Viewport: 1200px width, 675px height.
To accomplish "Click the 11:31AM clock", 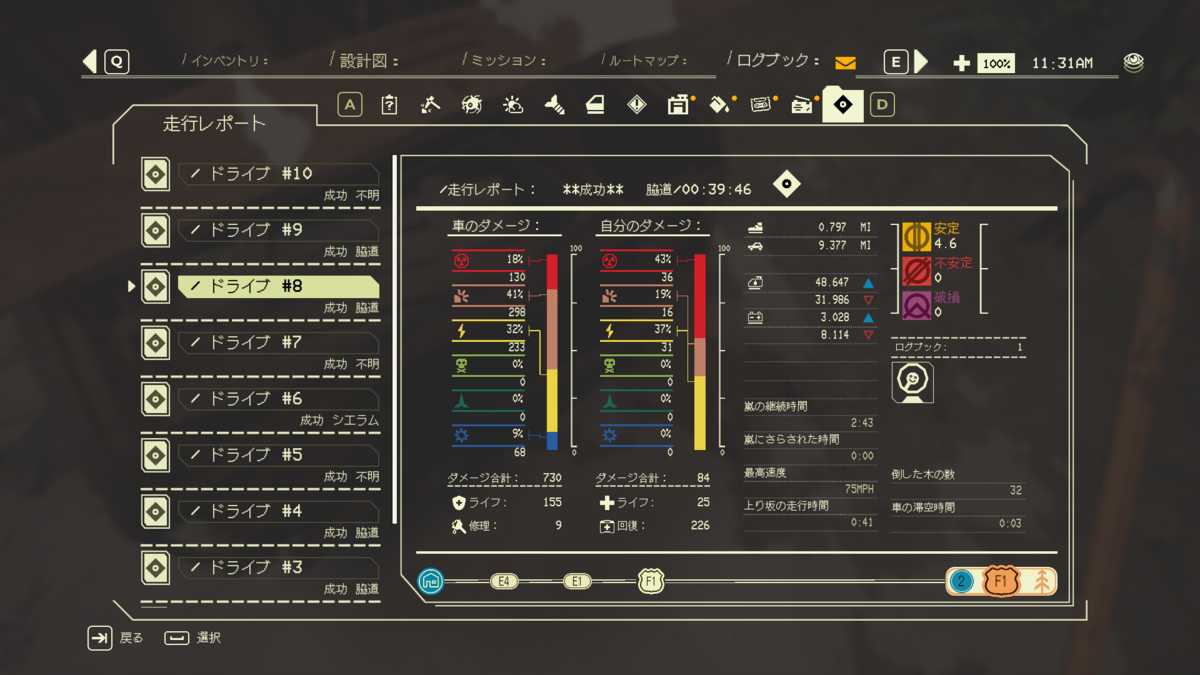I will pyautogui.click(x=1062, y=63).
